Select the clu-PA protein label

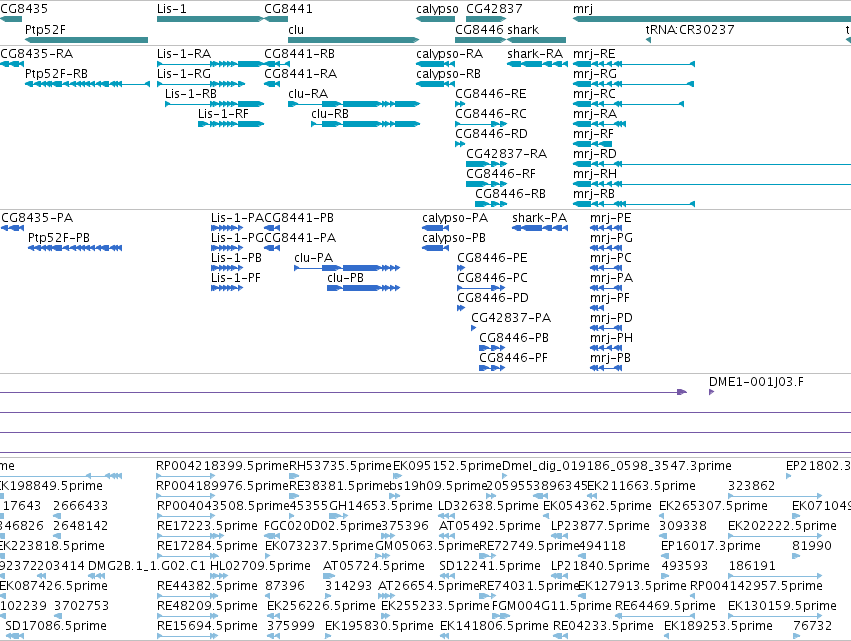314,258
